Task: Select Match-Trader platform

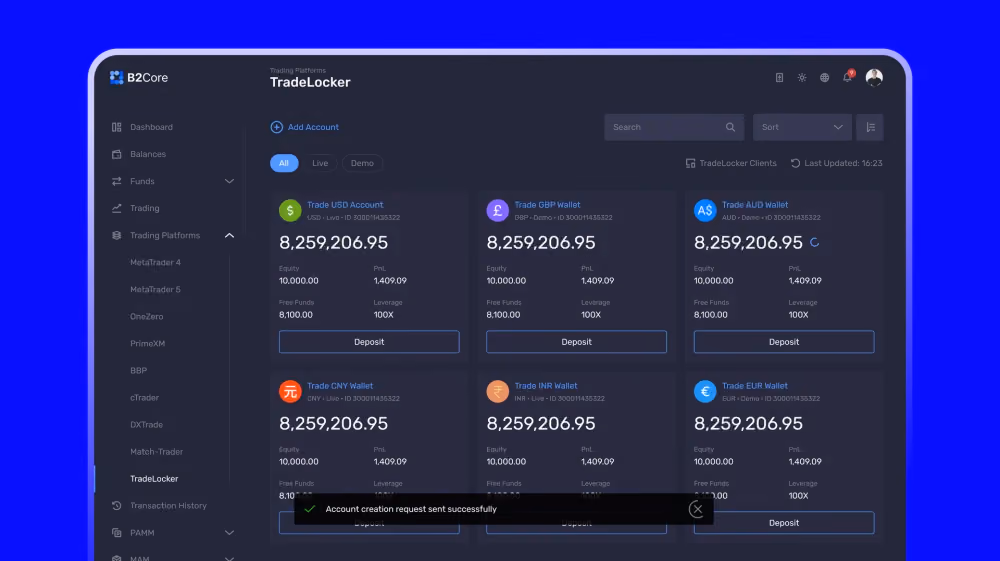Action: [156, 451]
